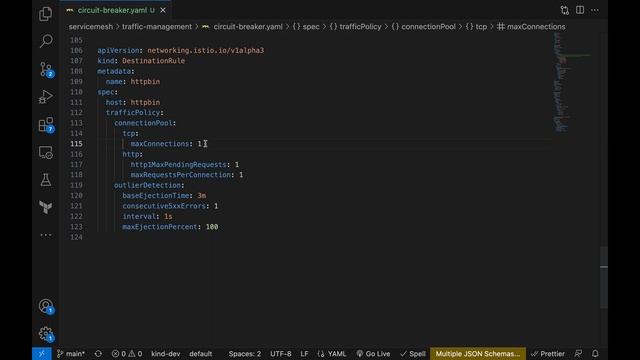This screenshot has width=640, height=360.
Task: Open editor More Actions menu
Action: tap(595, 10)
